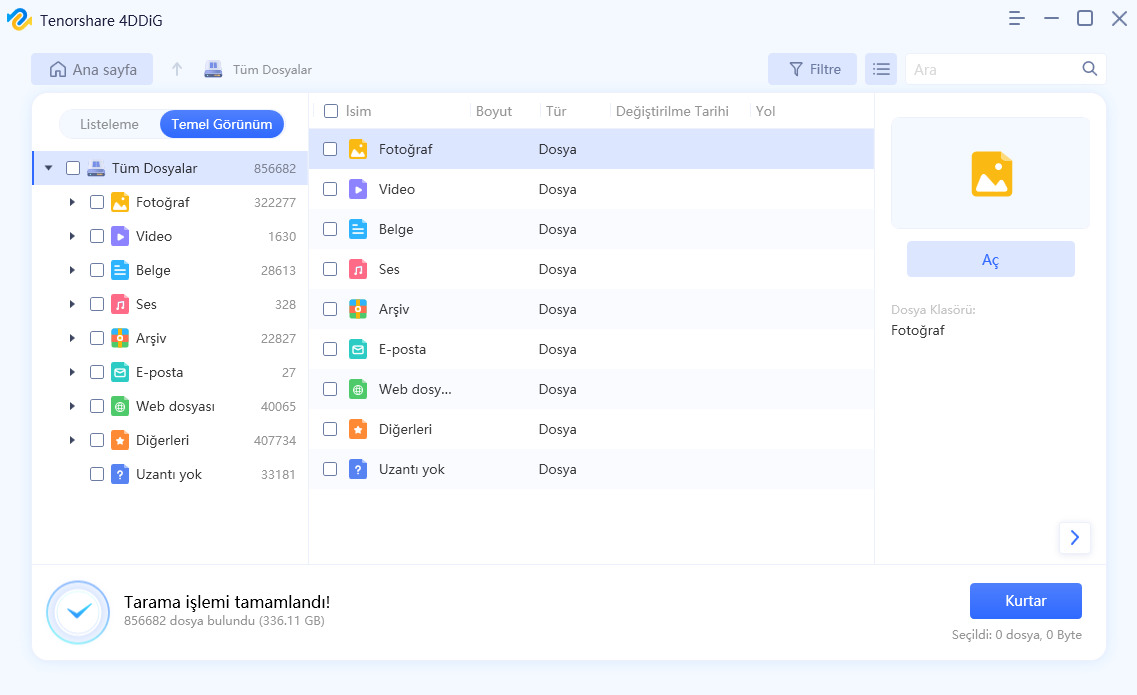Click the Uzantı yok question icon in tree
1137x695 pixels.
(x=120, y=474)
